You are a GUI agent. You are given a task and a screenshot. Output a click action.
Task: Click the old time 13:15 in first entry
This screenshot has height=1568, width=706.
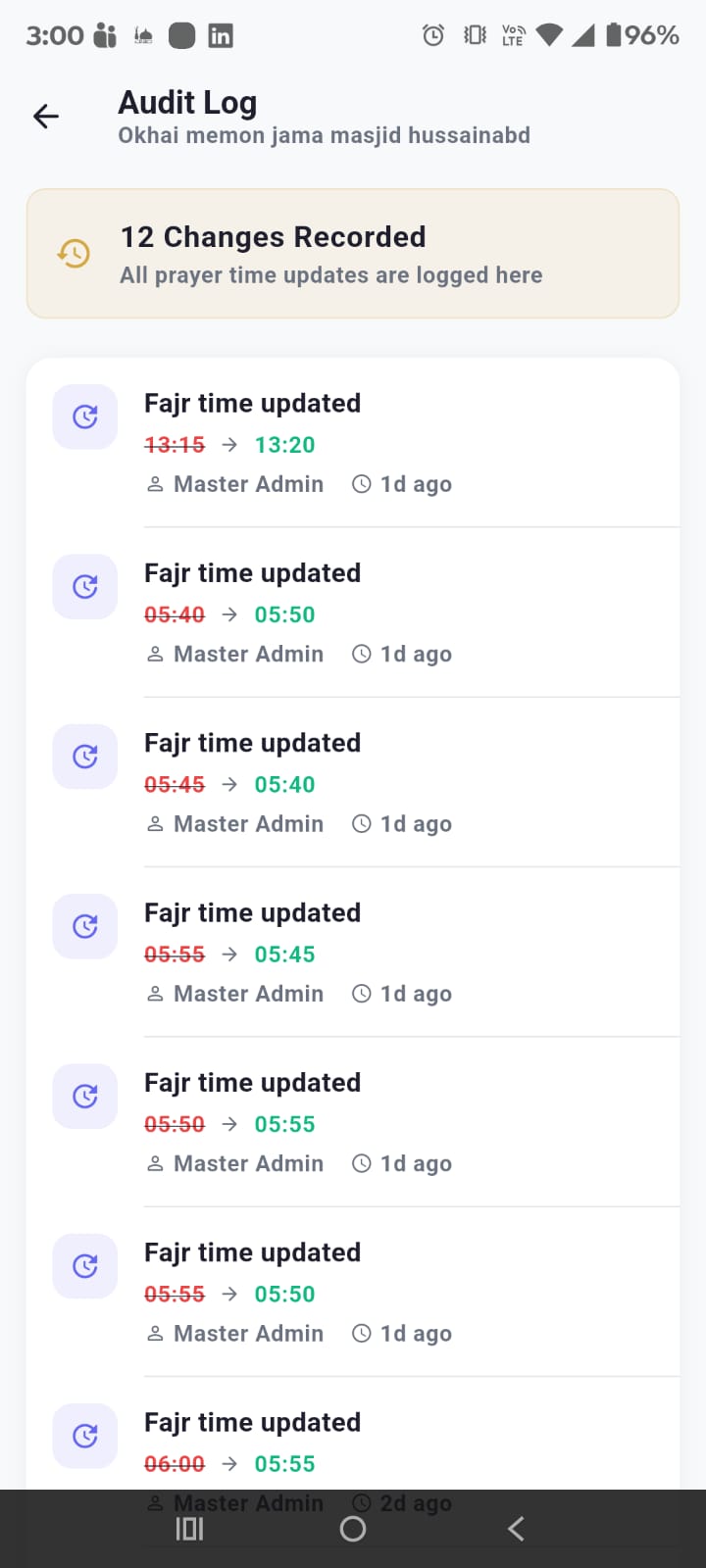coord(175,444)
